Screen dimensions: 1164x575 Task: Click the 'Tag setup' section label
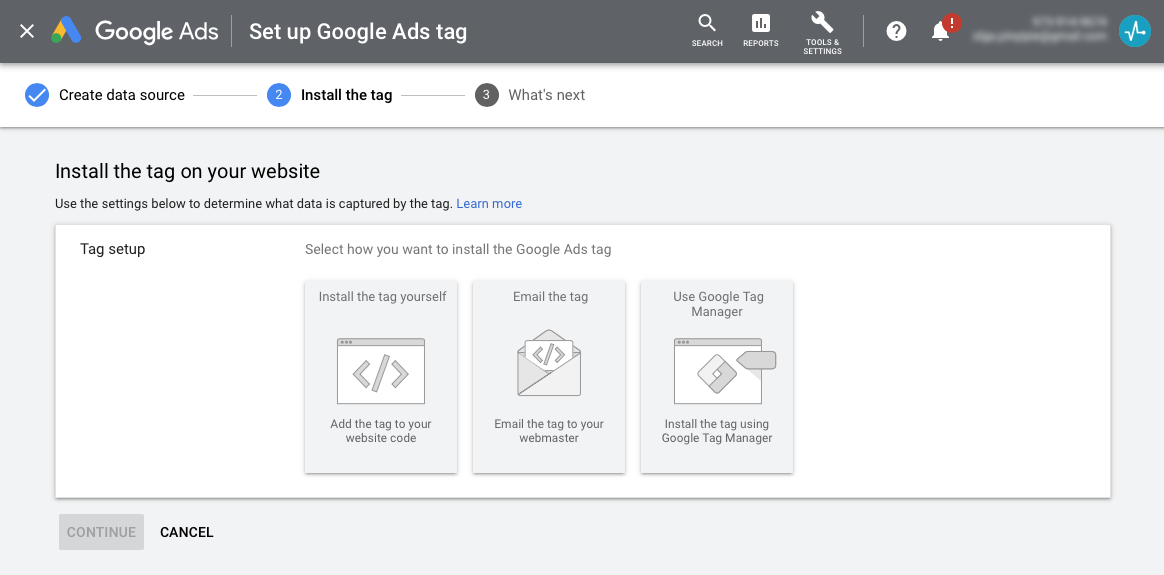(x=113, y=249)
